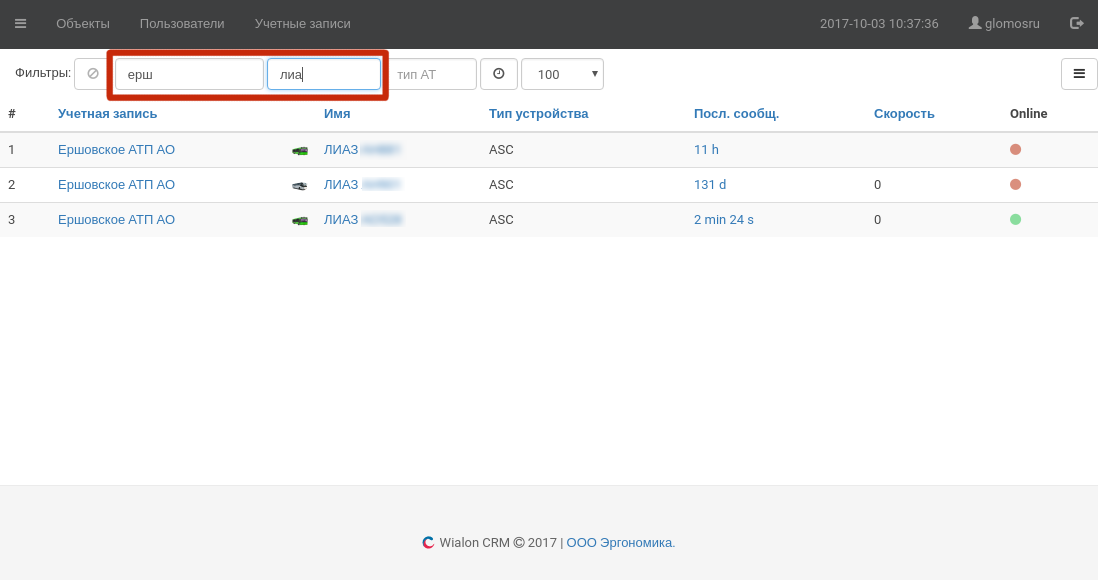Click the bus icon in row 1
This screenshot has height=580, width=1098.
pyautogui.click(x=300, y=150)
